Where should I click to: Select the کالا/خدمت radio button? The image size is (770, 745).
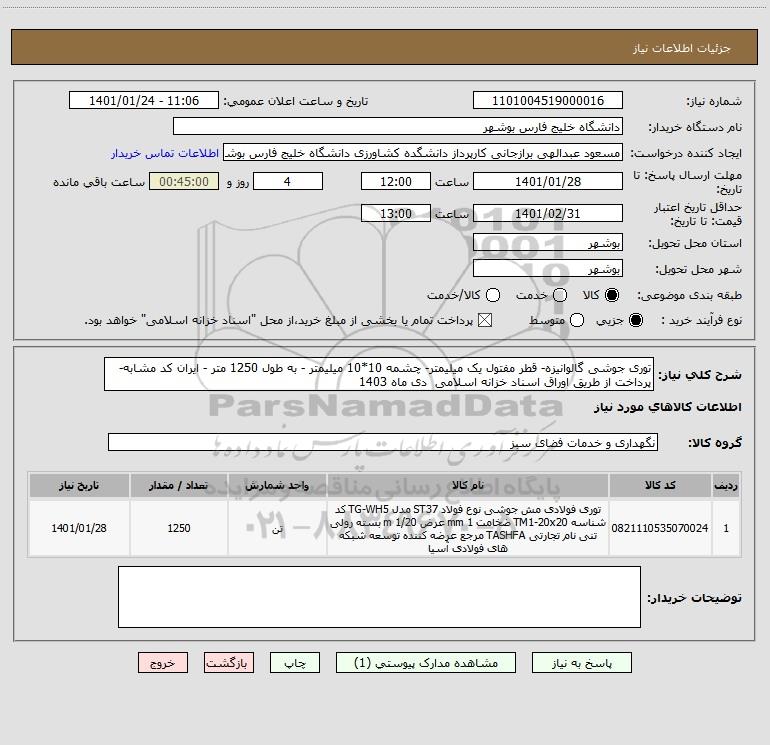(x=493, y=295)
